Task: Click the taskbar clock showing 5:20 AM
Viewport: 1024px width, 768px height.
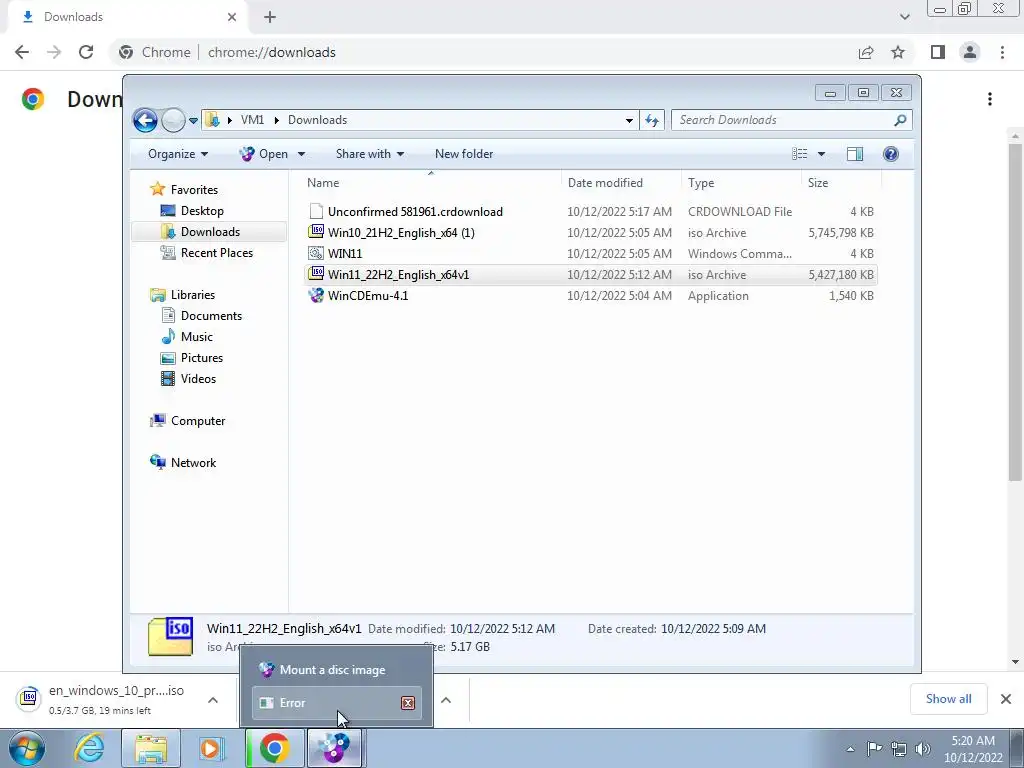Action: click(x=972, y=749)
